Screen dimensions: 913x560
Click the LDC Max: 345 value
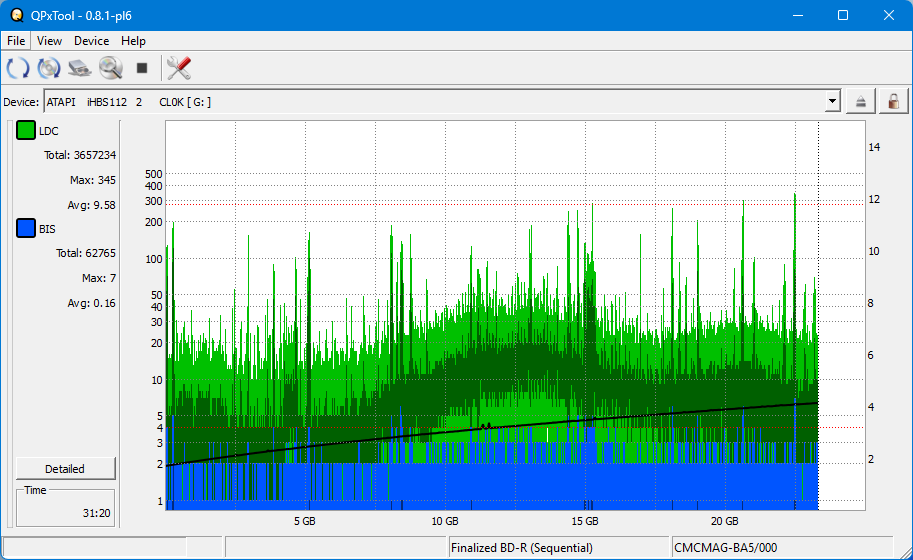tap(93, 180)
